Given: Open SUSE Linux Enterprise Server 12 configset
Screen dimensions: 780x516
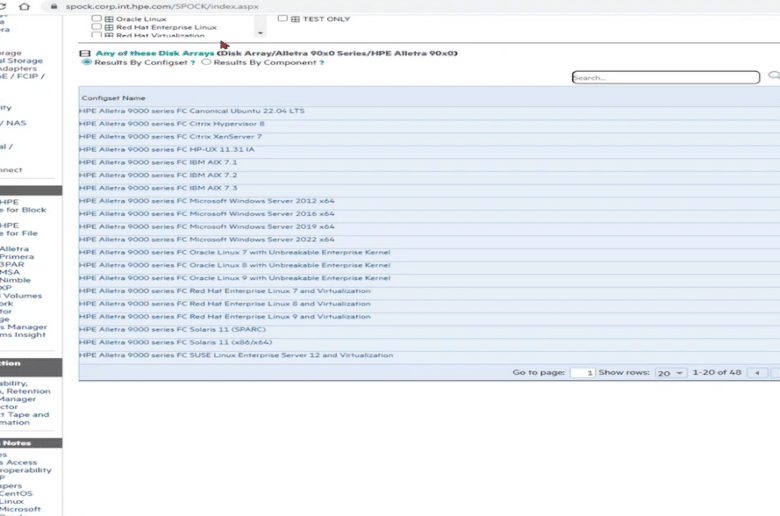Looking at the screenshot, I should pyautogui.click(x=236, y=356).
